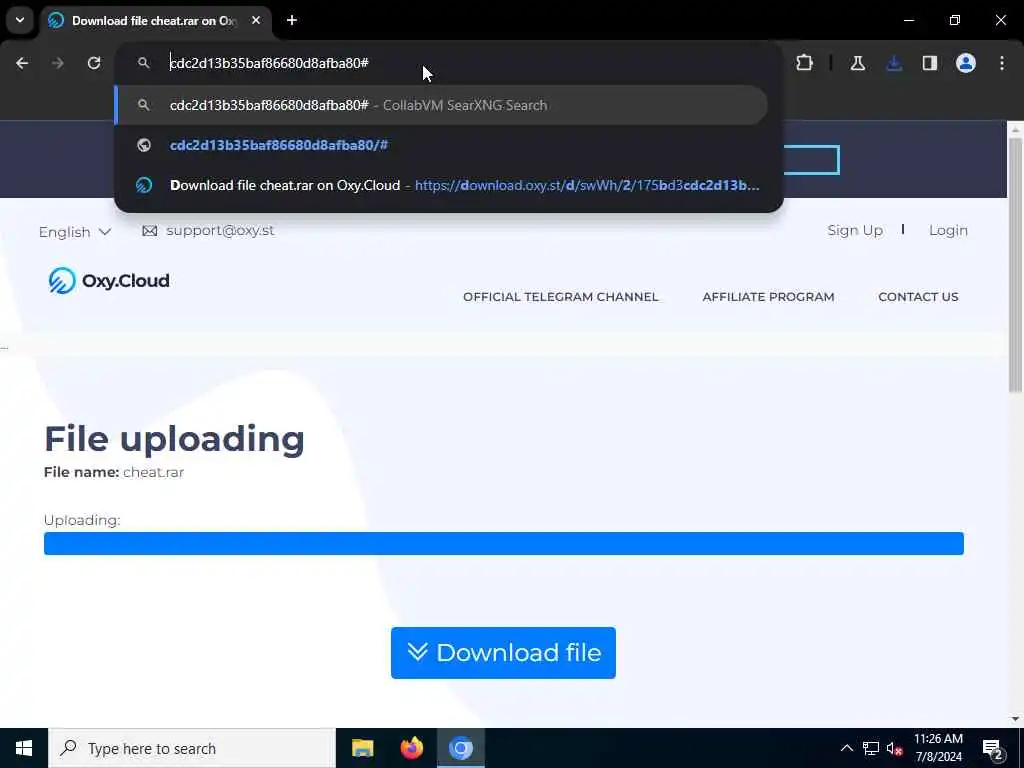Viewport: 1024px width, 768px height.
Task: Open the taskbar clock showing 11:26 AM
Action: pyautogui.click(x=938, y=748)
